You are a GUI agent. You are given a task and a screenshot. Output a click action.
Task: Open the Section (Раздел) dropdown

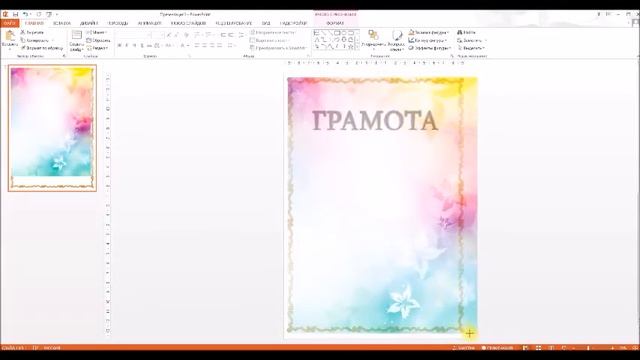pos(98,48)
